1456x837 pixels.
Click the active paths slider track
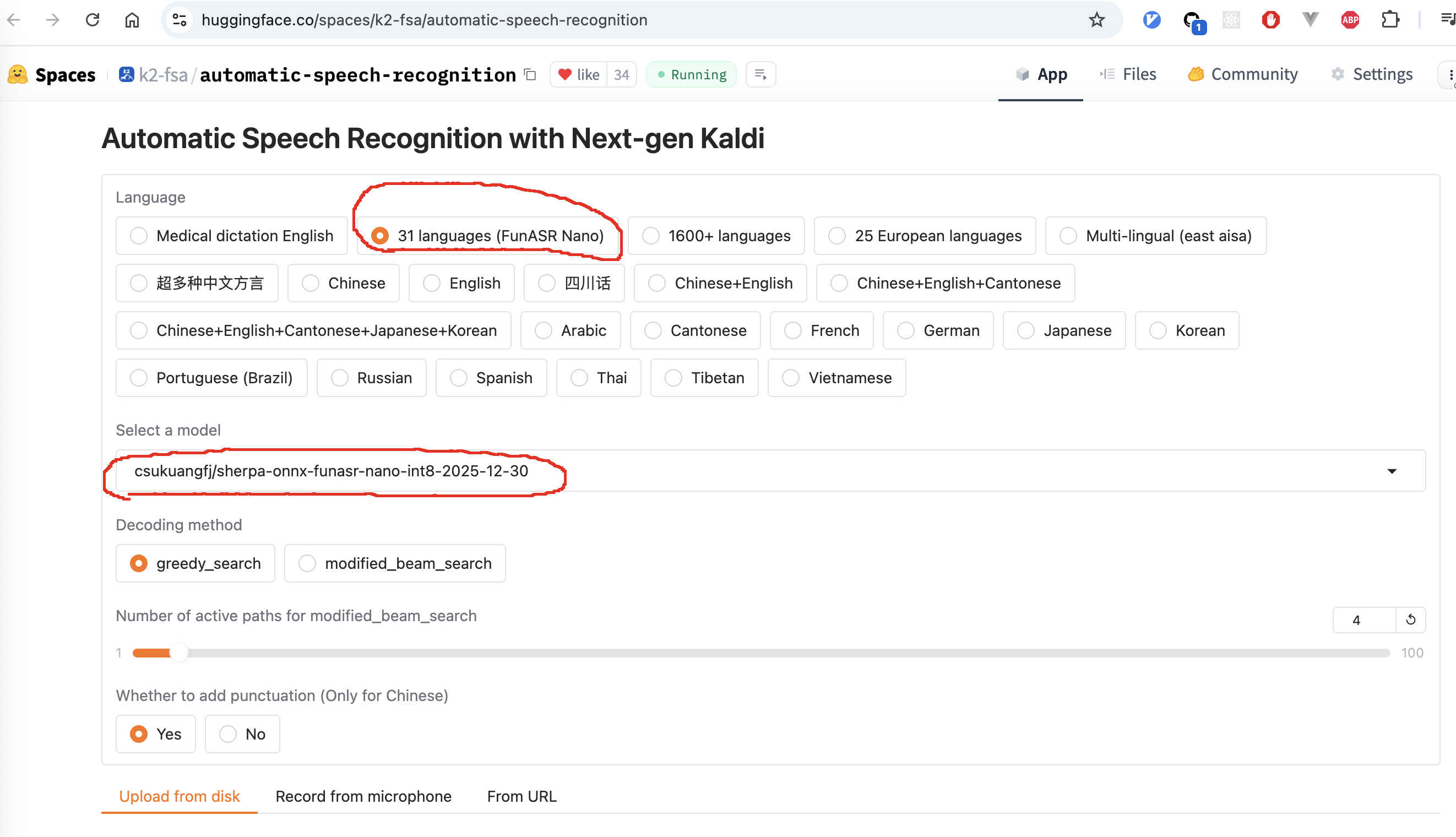pyautogui.click(x=747, y=653)
